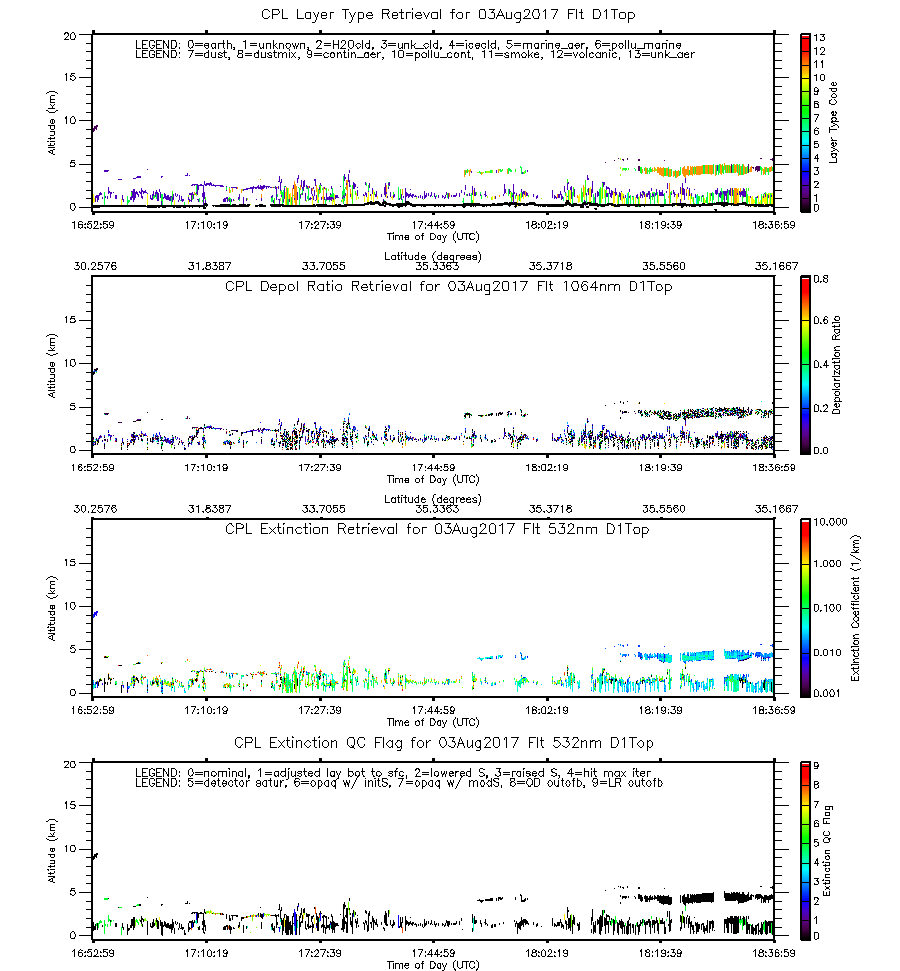This screenshot has width=900, height=971.
Task: Click latitude 33.7055 above Extinction Retrieval plot
Action: 323,509
